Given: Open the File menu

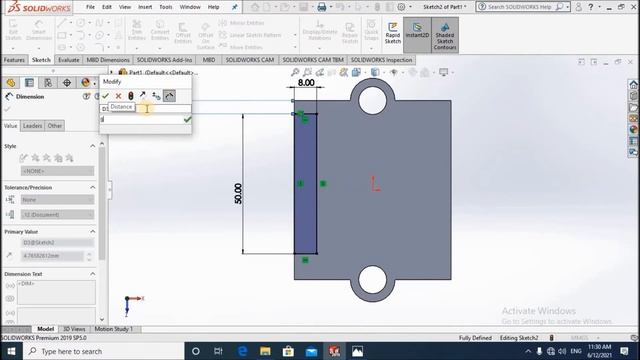Looking at the screenshot, I should (x=90, y=7).
